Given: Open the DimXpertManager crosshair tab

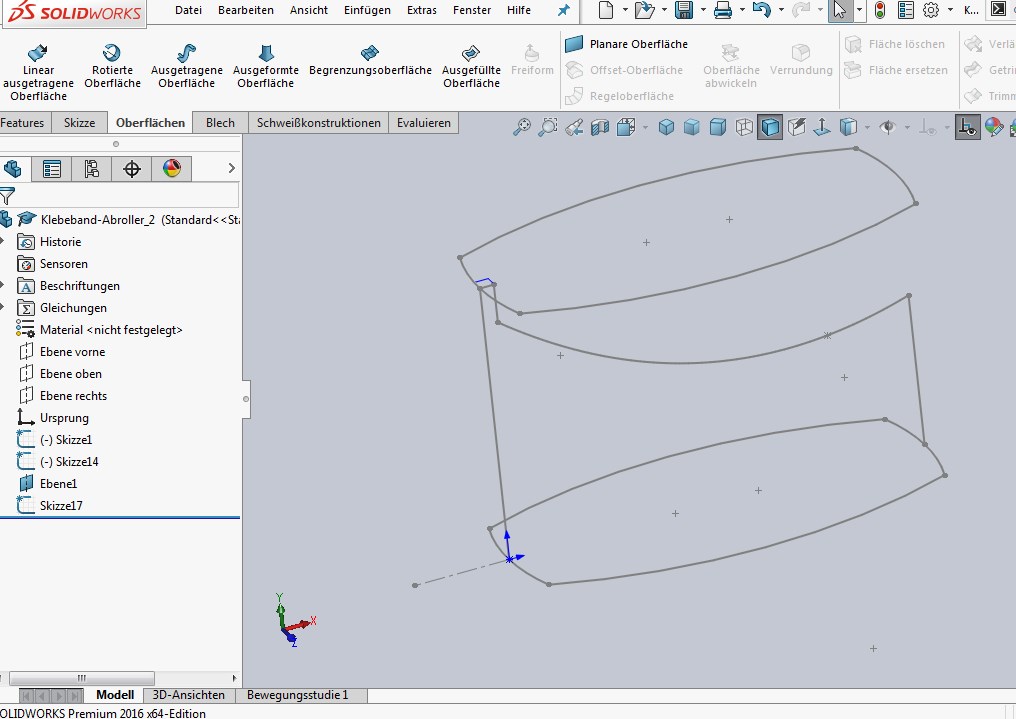Looking at the screenshot, I should point(132,169).
